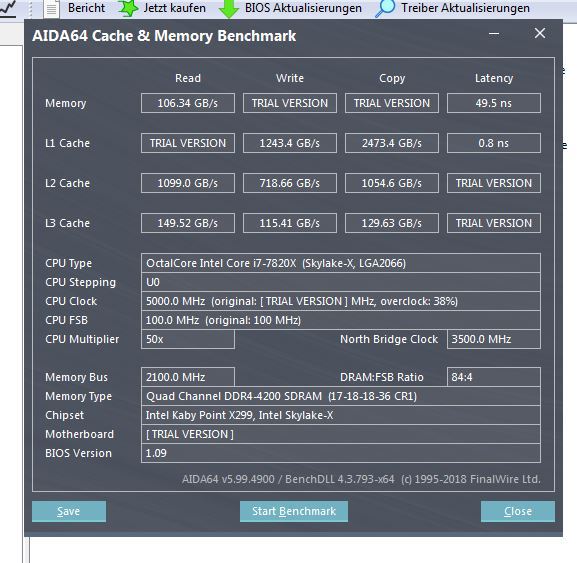Screen dimensions: 577x563
Task: Click the L1 Cache Write 1243.4 GB/s value
Action: 290,143
